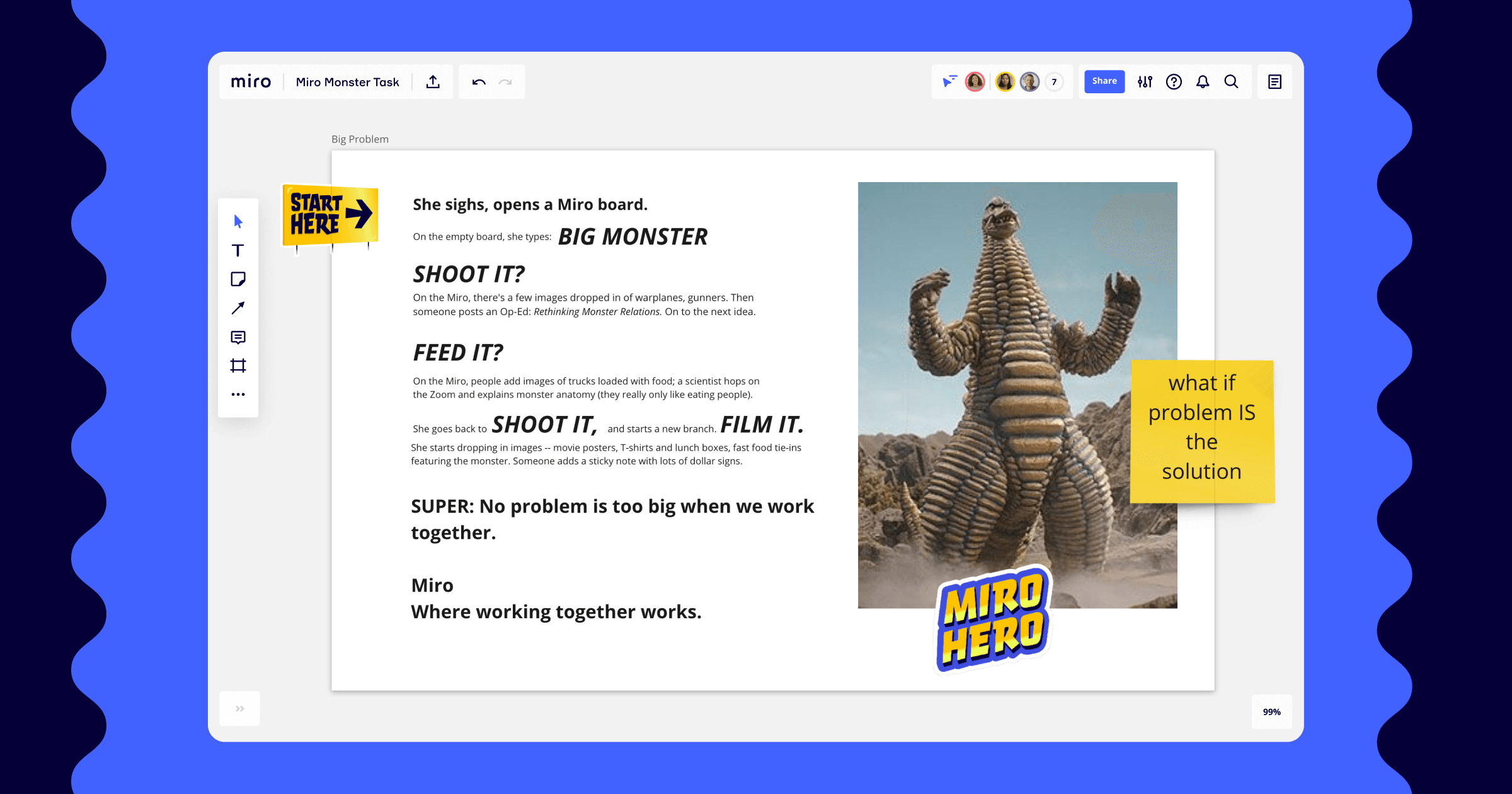Screen dimensions: 1512x794
Task: Open the notes panel icon
Action: click(x=1274, y=82)
